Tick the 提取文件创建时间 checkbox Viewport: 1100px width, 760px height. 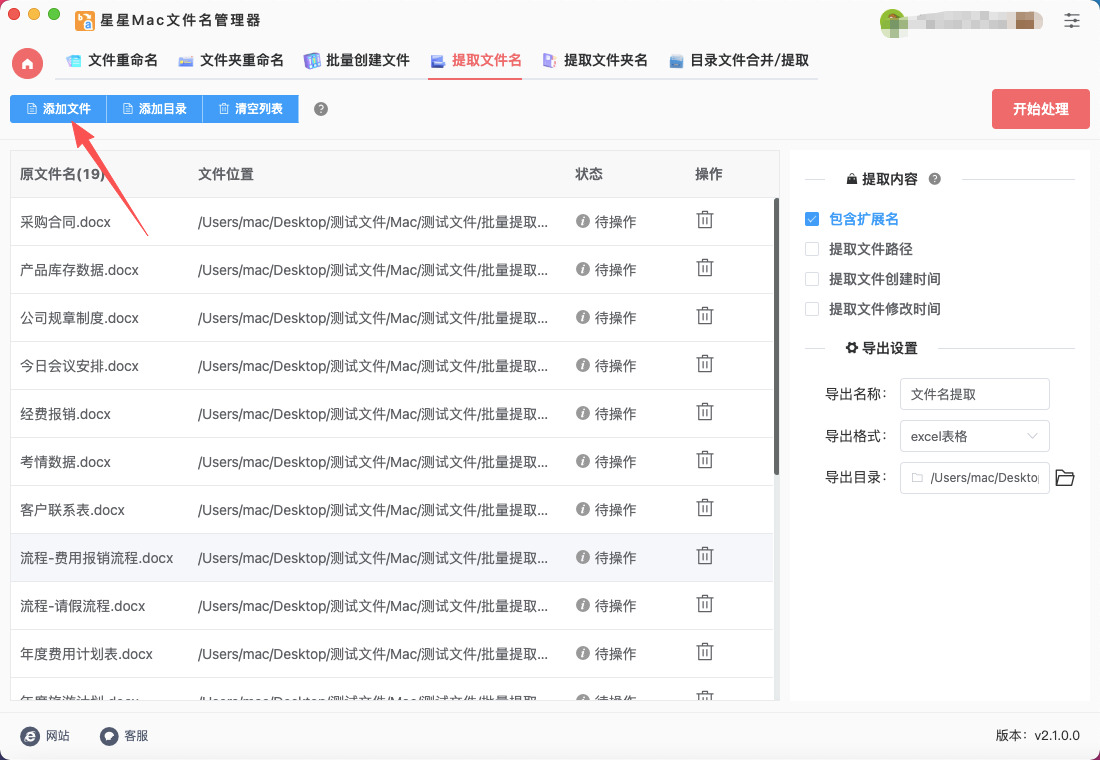(812, 279)
